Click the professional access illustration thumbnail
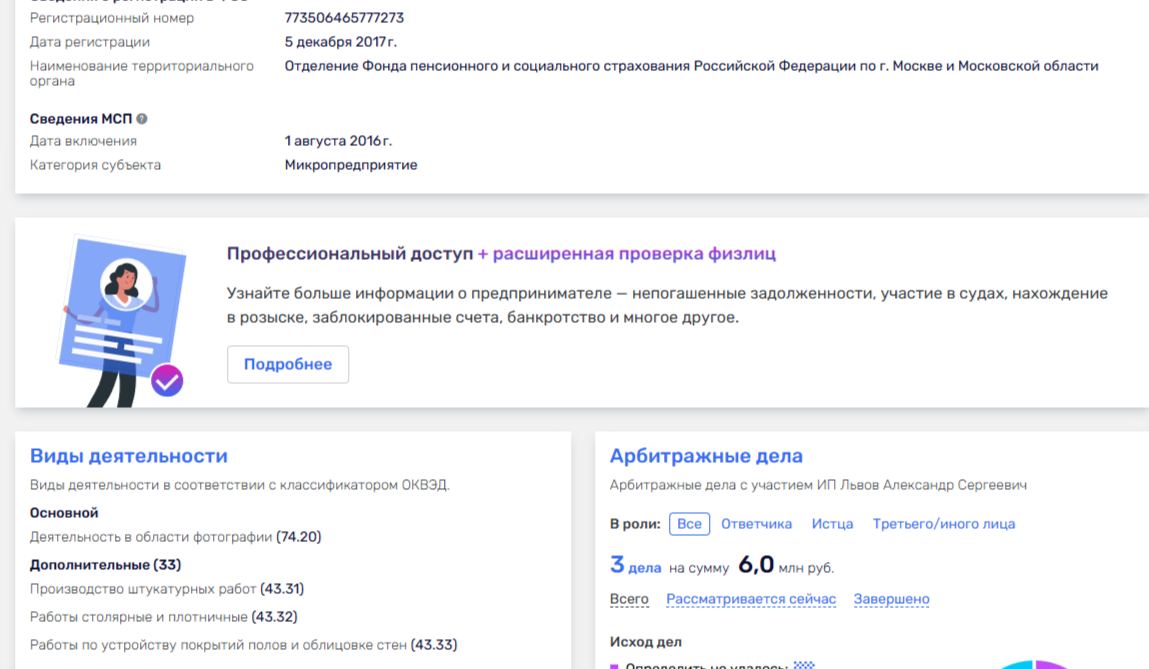The image size is (1149, 669). 122,322
